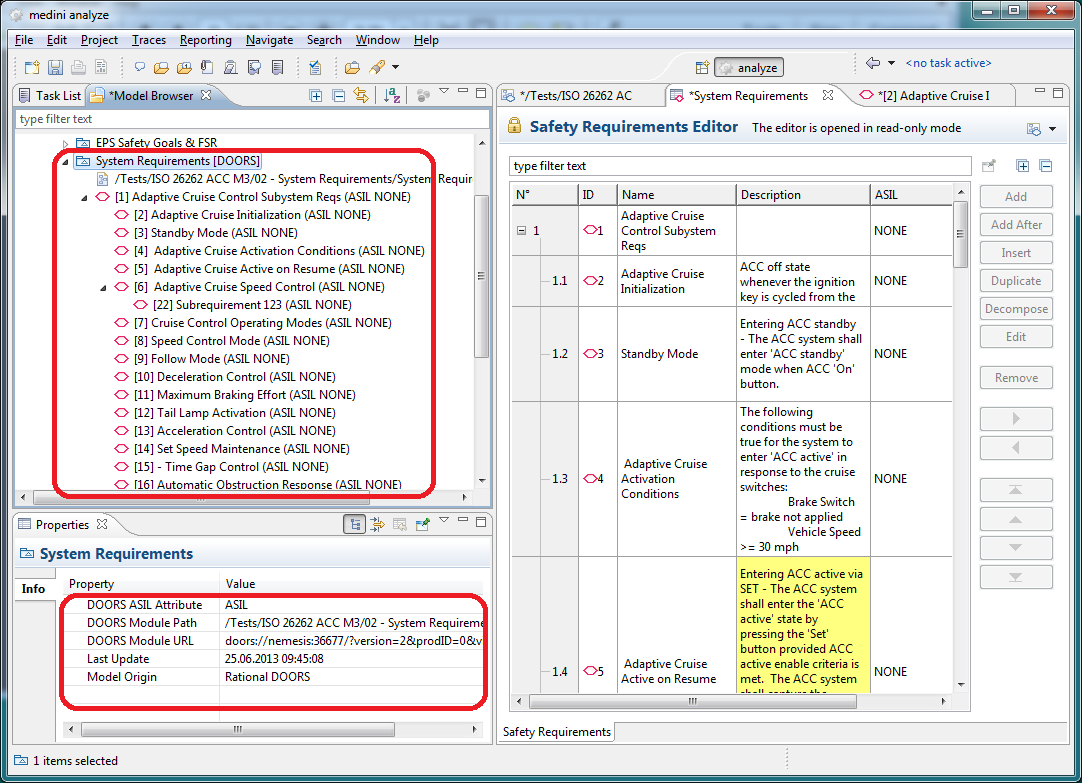The height and width of the screenshot is (783, 1082).
Task: Pin the Properties view to selection
Action: tap(422, 524)
